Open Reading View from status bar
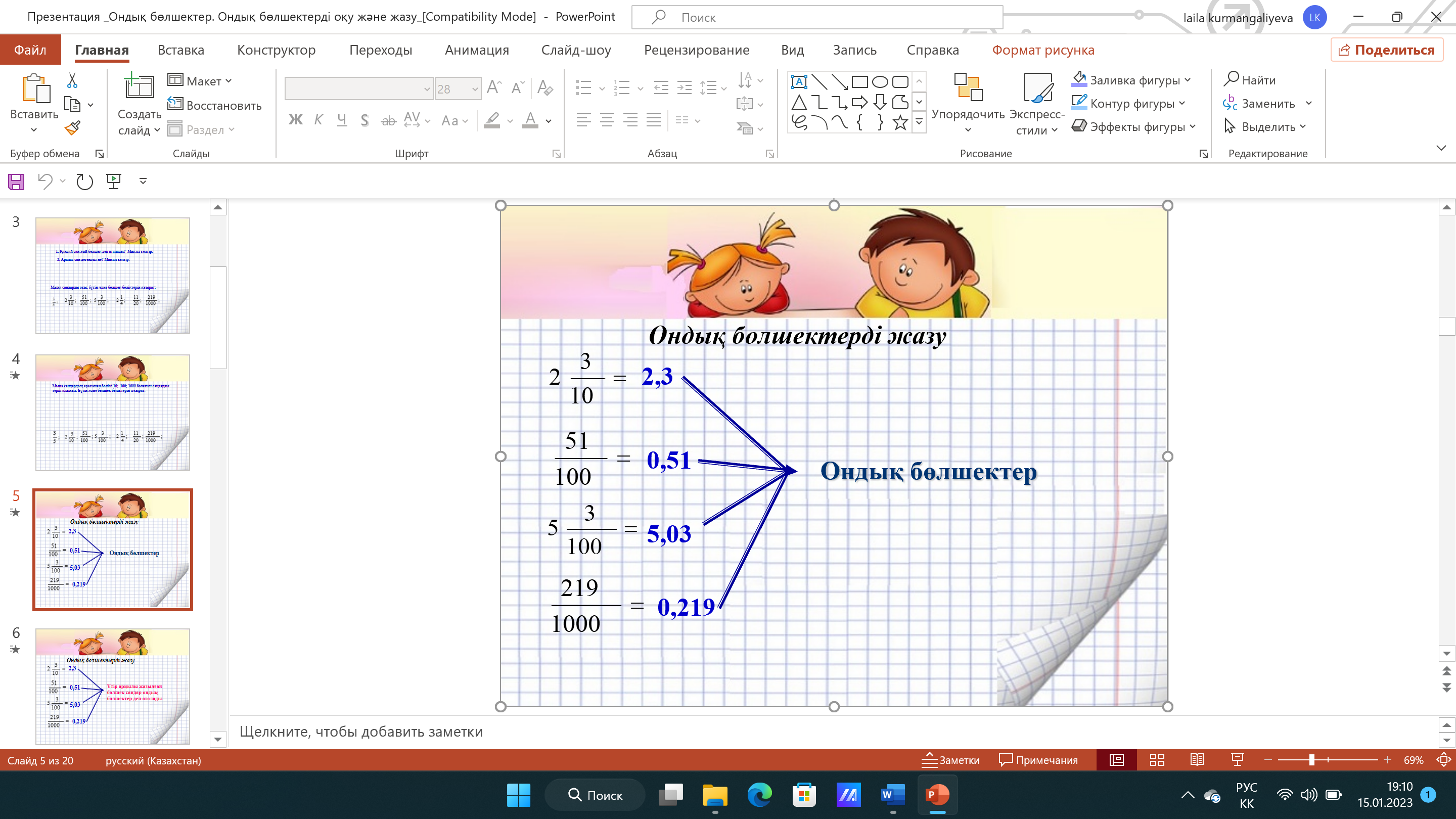This screenshot has width=1456, height=819. point(1197,760)
